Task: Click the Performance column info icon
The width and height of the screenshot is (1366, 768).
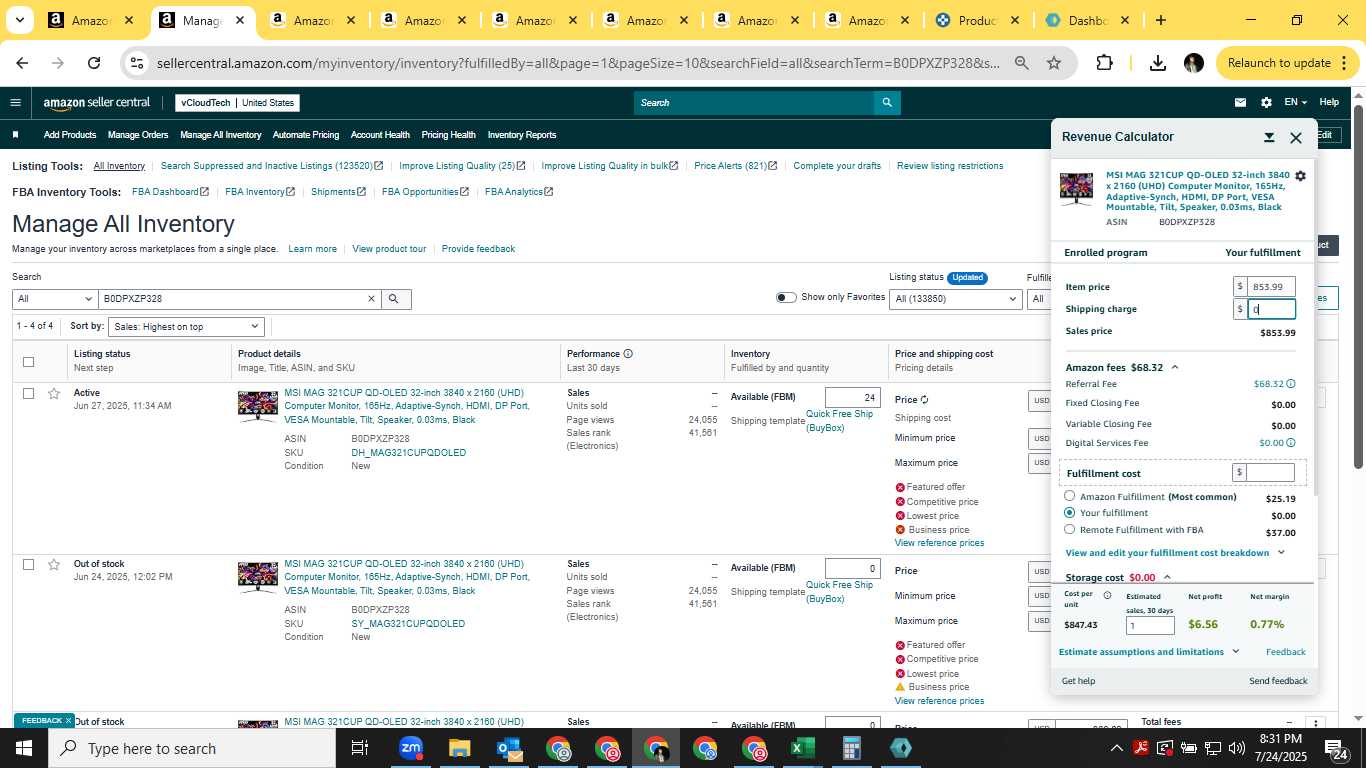Action: click(628, 353)
